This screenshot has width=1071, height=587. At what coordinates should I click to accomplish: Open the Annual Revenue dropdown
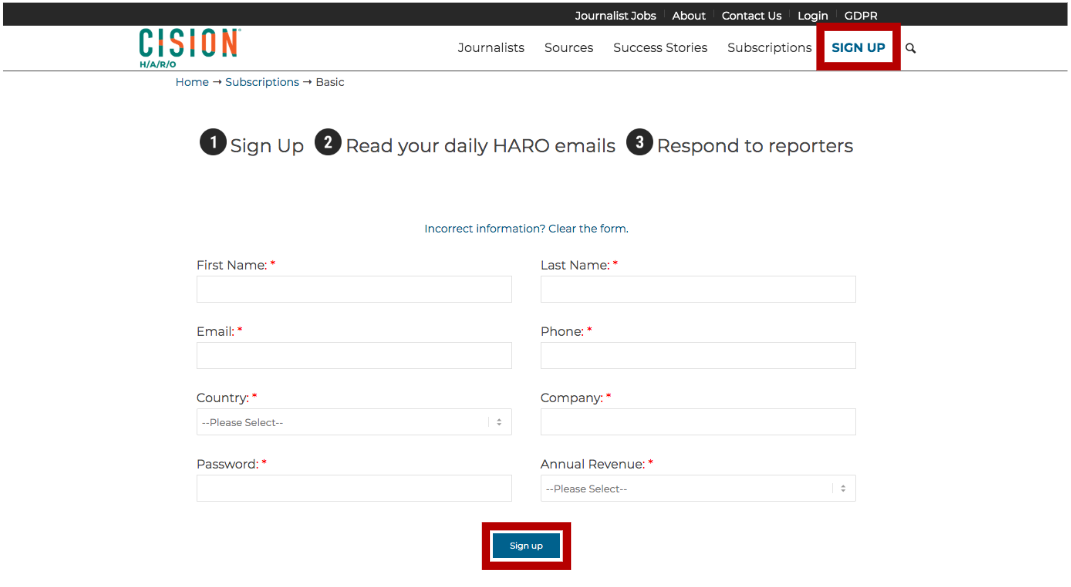tap(697, 489)
